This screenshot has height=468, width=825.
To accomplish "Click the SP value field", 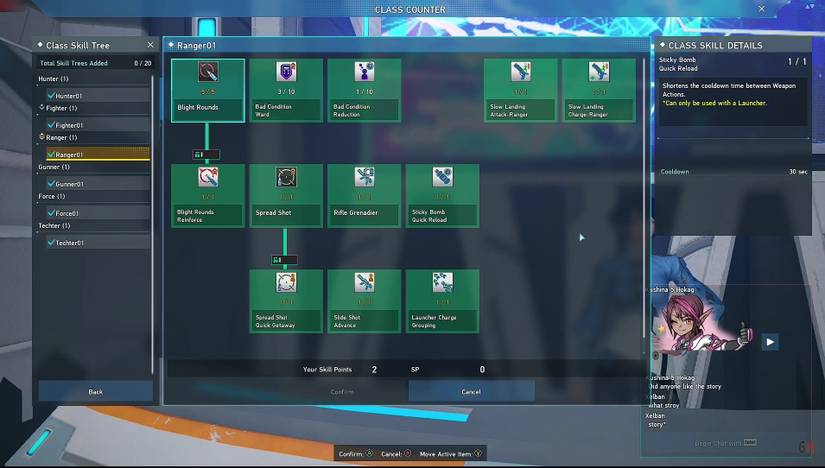I will [x=482, y=370].
